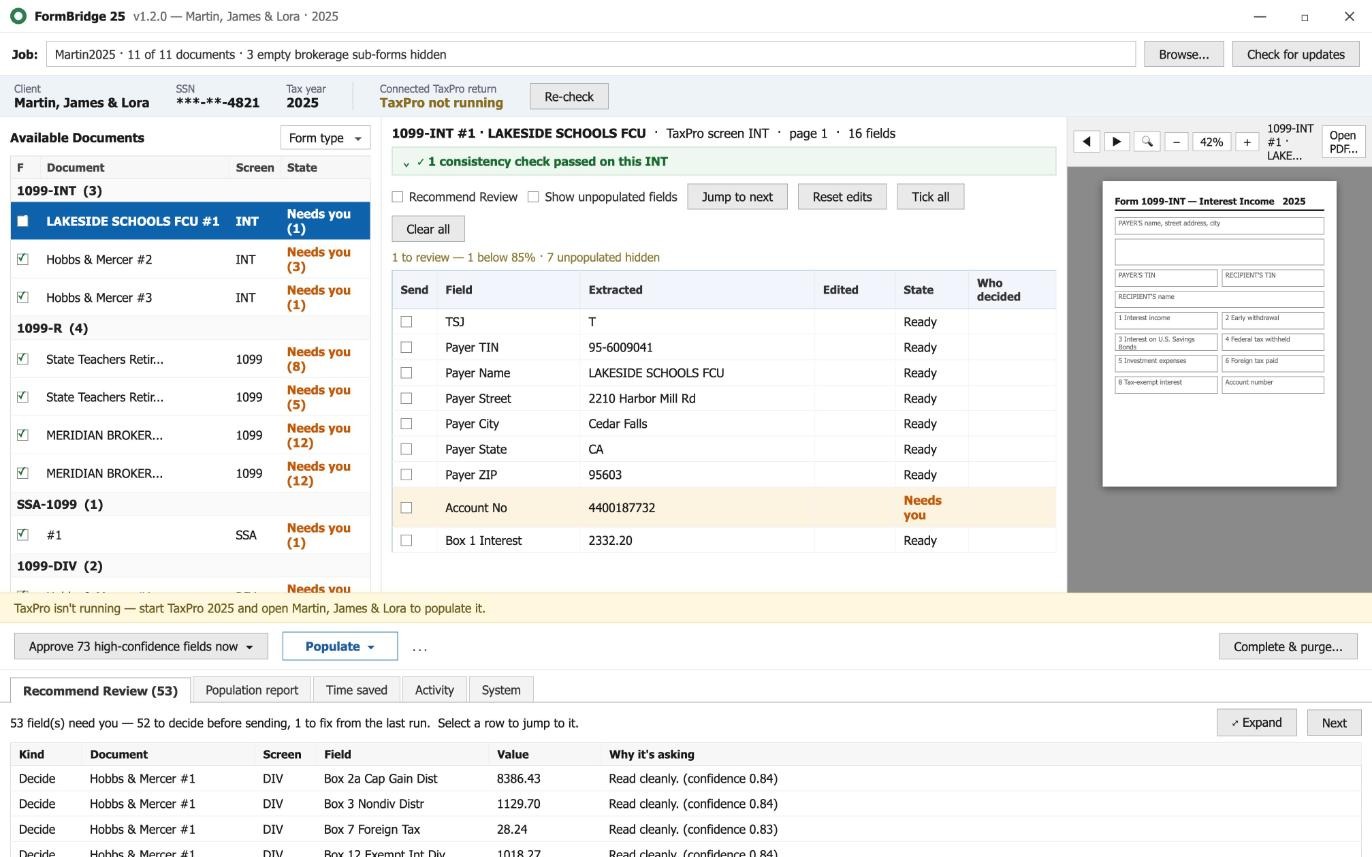Enable the Show unpopulated fields checkbox
Screen dimensions: 1372x857
[534, 197]
